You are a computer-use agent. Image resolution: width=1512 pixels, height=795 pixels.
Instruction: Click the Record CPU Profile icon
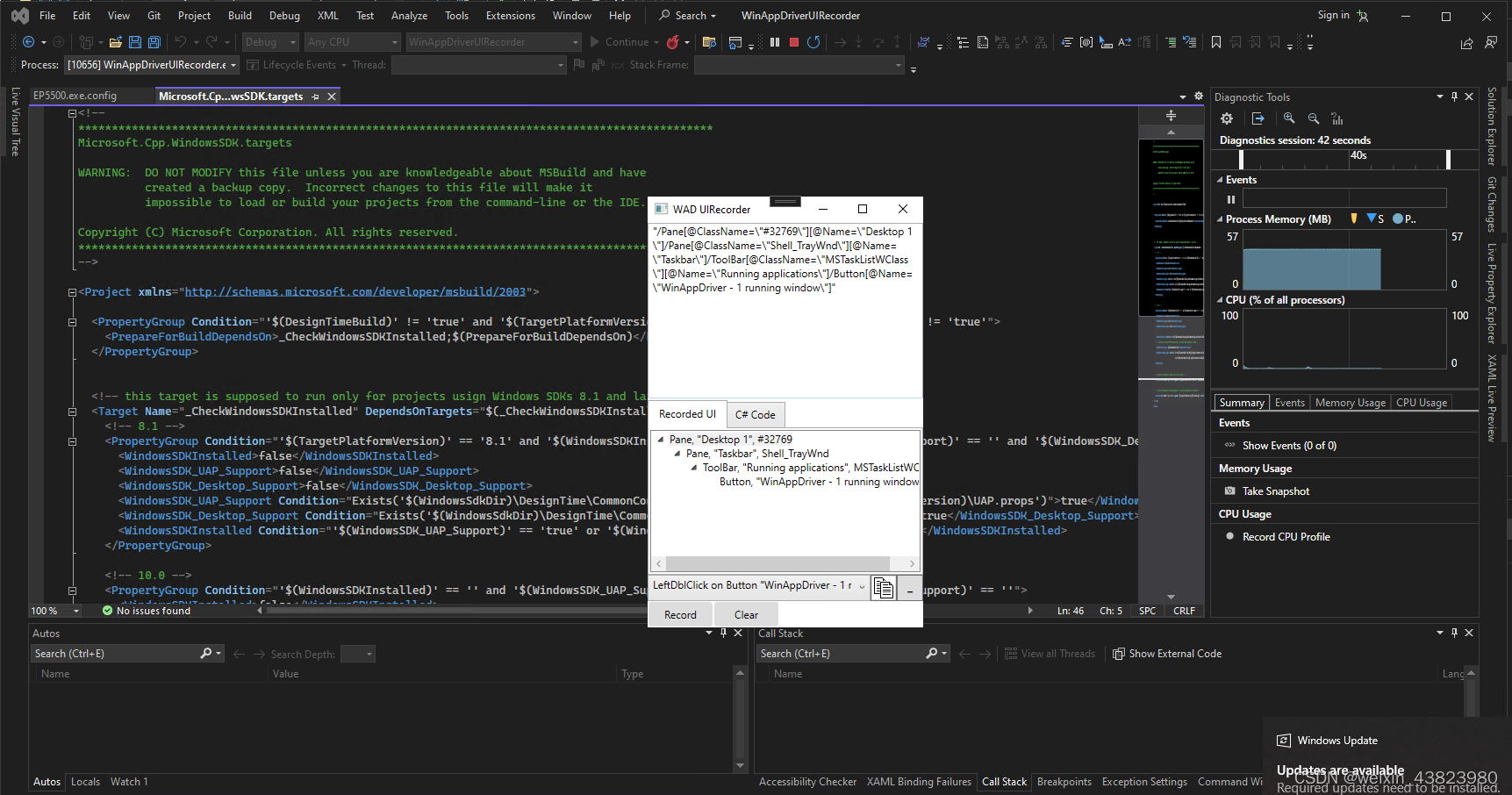(x=1229, y=536)
